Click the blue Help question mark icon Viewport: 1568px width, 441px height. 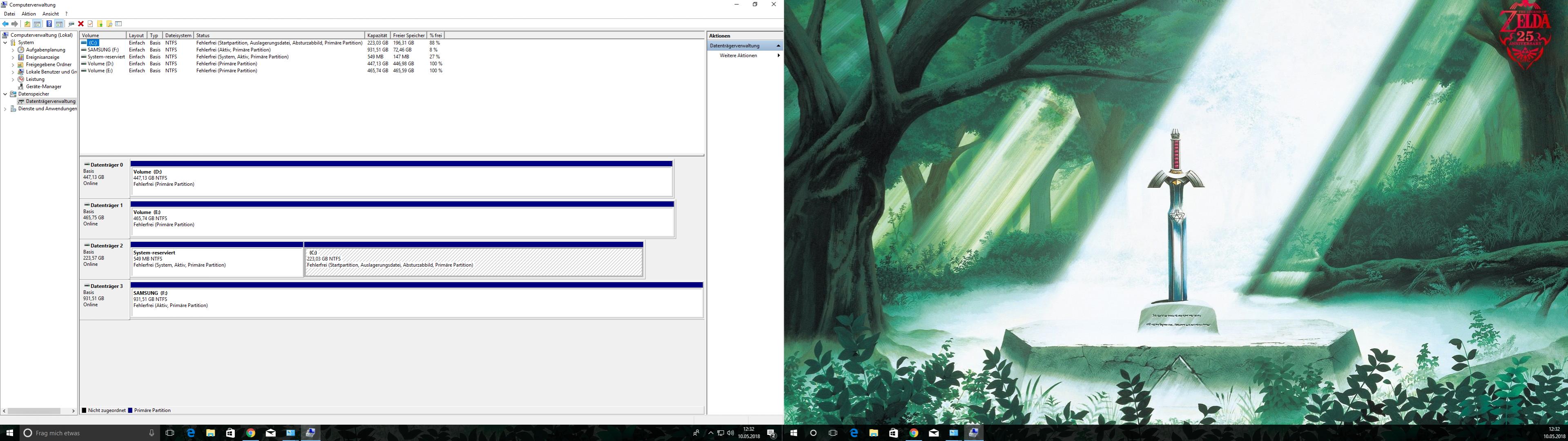49,24
